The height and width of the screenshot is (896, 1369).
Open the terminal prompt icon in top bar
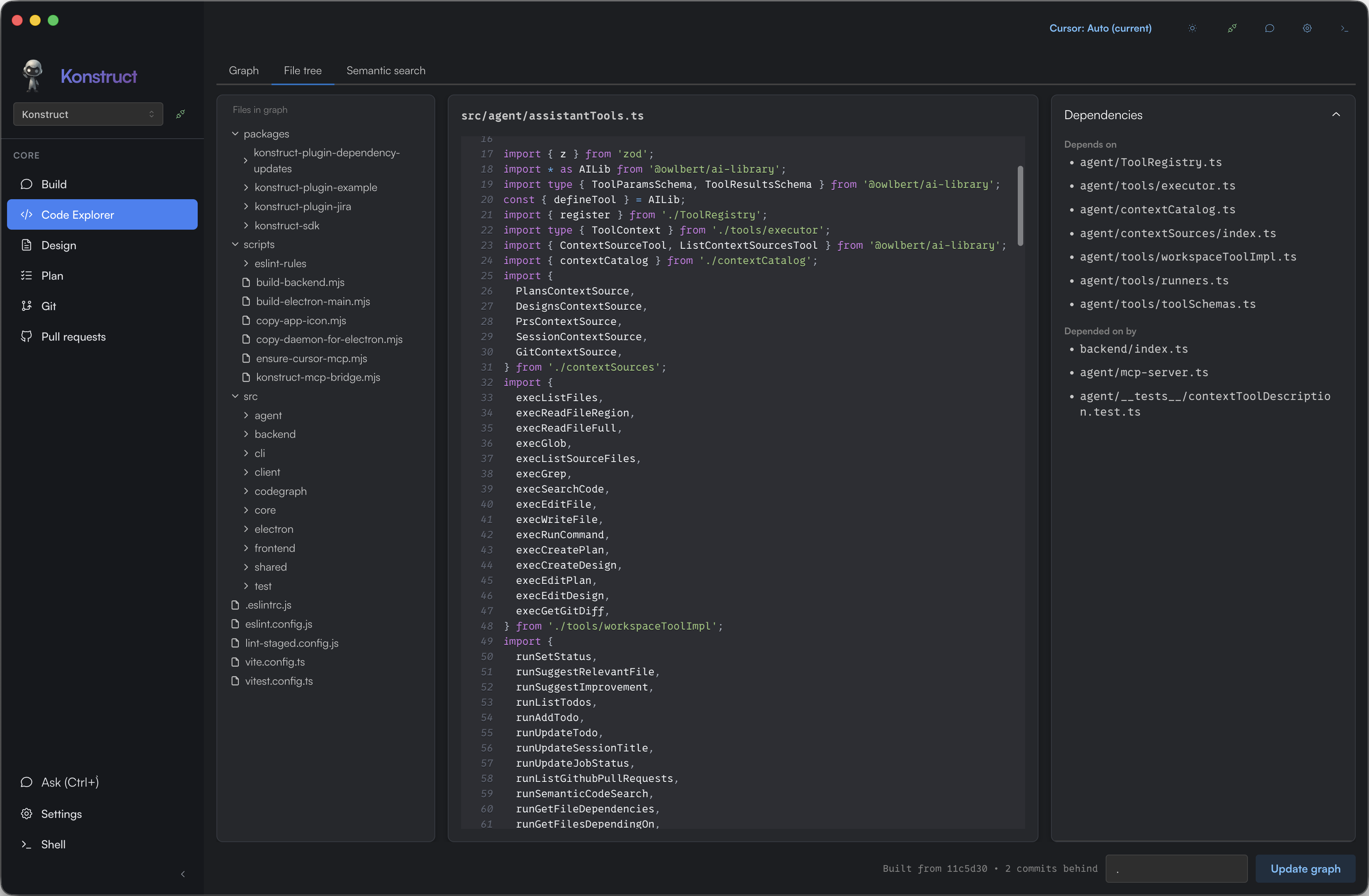1344,28
